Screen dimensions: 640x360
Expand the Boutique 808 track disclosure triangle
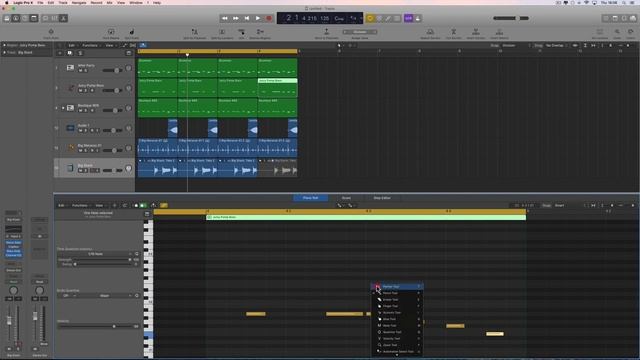pyautogui.click(x=63, y=108)
